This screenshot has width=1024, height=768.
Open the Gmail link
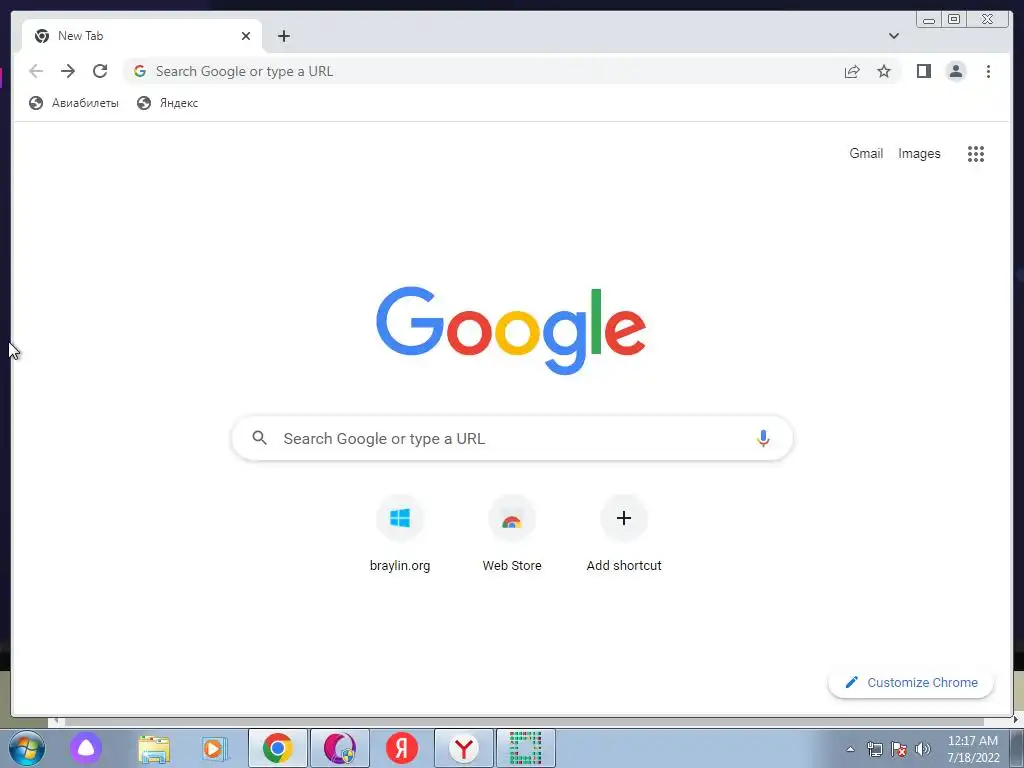tap(866, 153)
